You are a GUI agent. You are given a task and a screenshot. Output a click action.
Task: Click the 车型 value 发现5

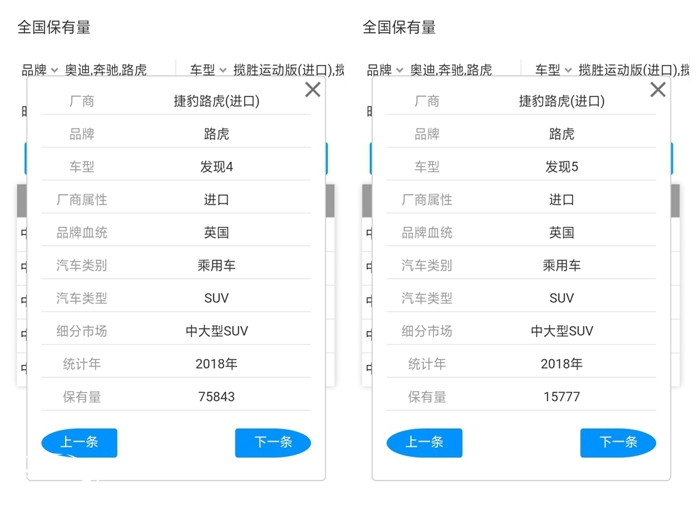(x=562, y=167)
